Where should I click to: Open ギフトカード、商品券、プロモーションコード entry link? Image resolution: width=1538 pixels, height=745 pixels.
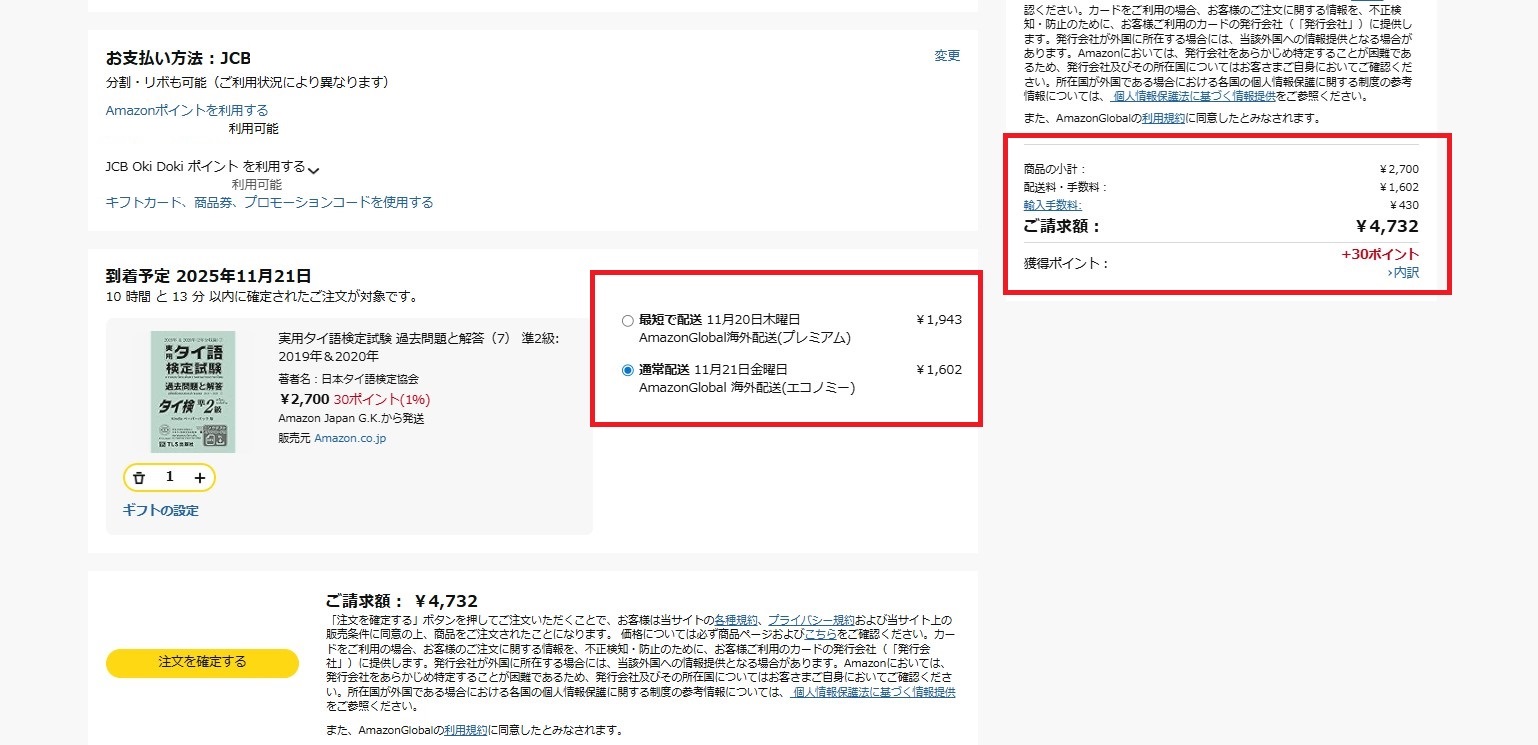click(269, 202)
